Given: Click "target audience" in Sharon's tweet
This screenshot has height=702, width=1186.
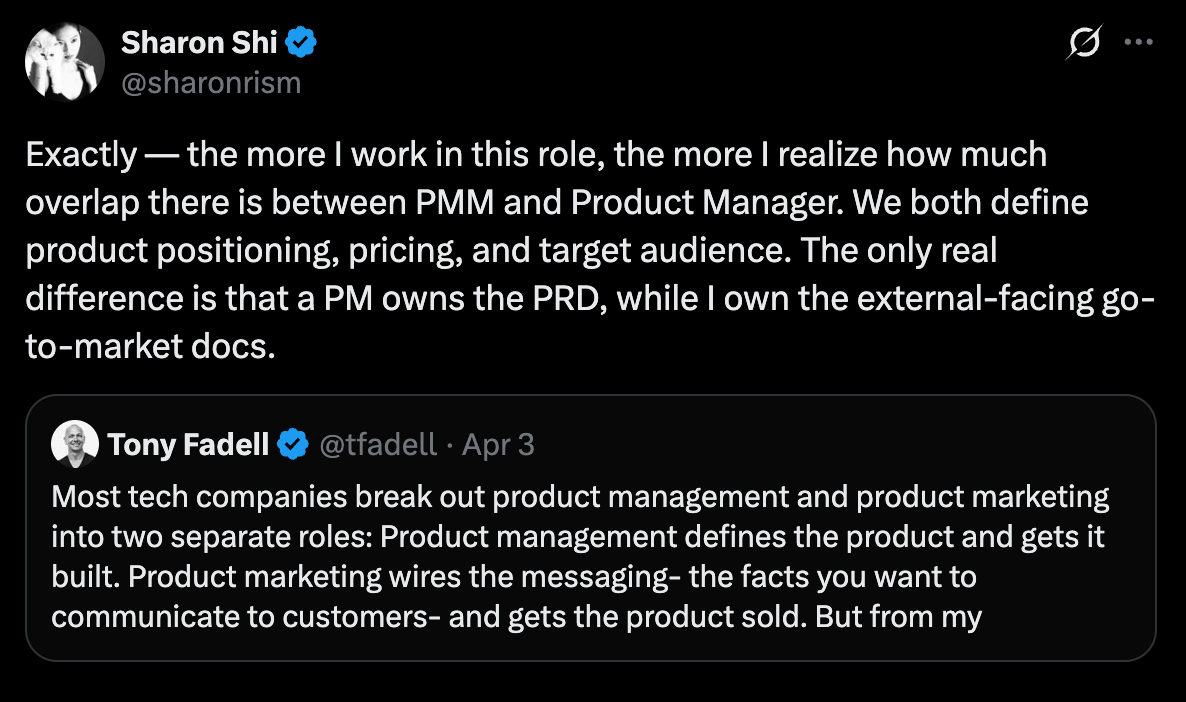Looking at the screenshot, I should [679, 251].
